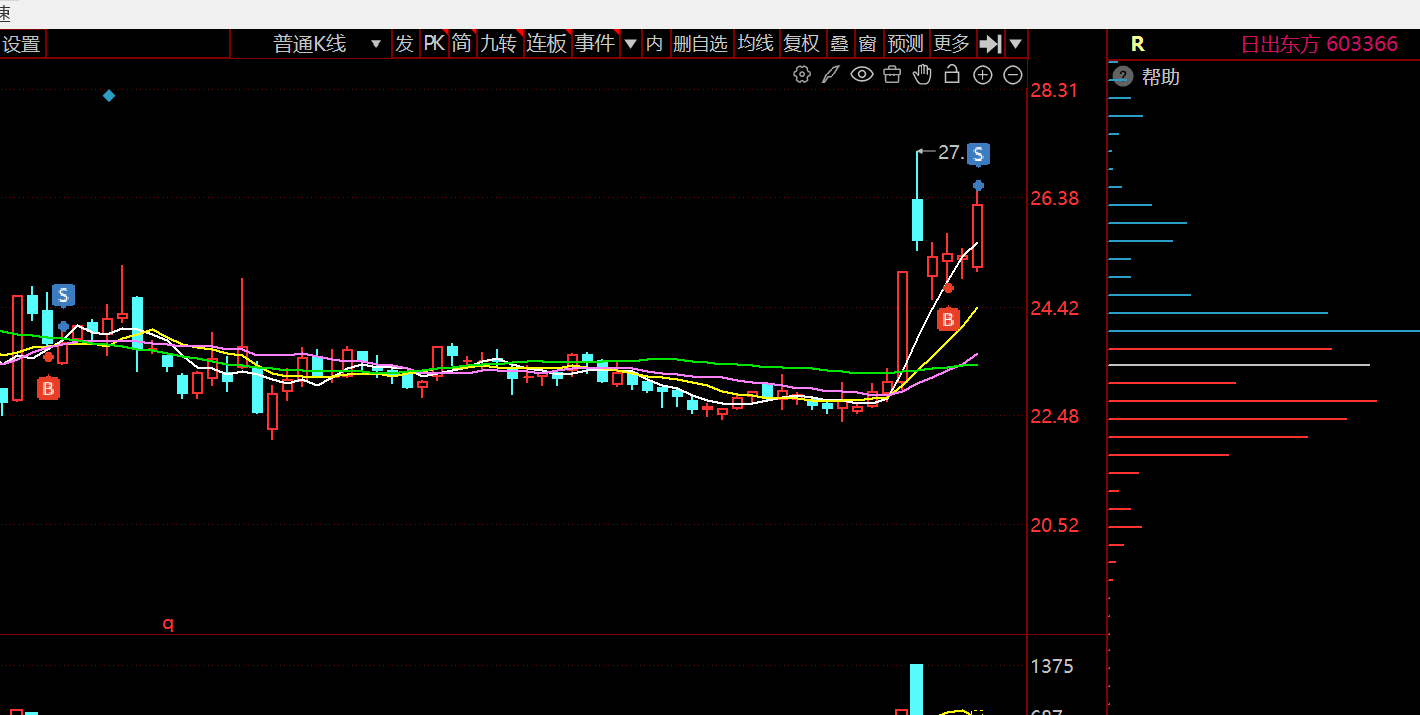Click the 发 toolbar button

[x=404, y=44]
